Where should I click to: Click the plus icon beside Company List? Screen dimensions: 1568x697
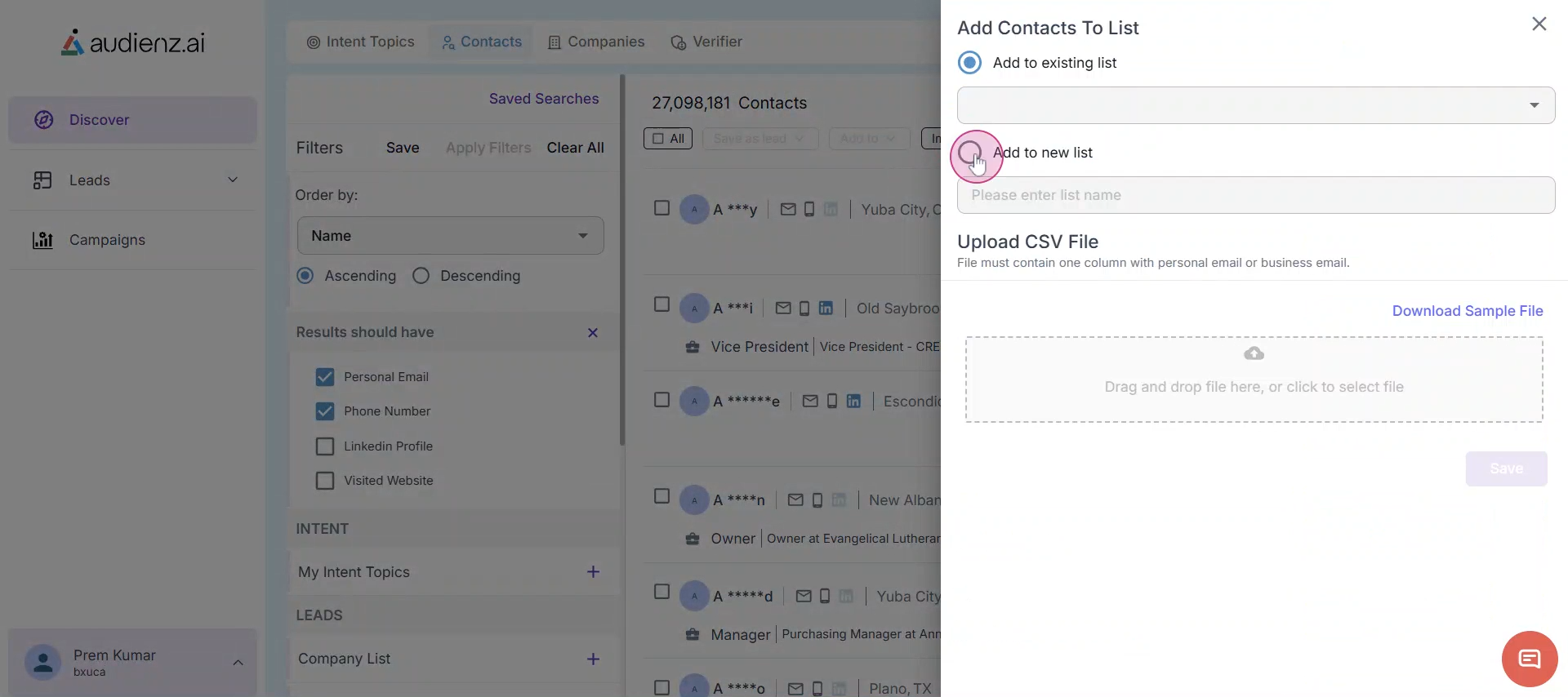click(593, 659)
